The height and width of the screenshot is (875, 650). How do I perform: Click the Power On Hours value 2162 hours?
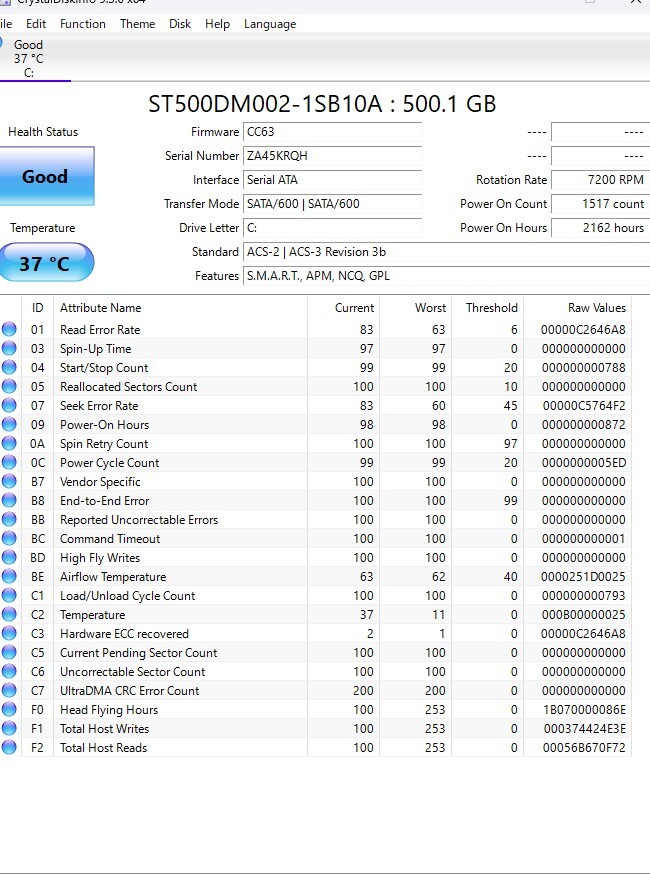coord(600,228)
